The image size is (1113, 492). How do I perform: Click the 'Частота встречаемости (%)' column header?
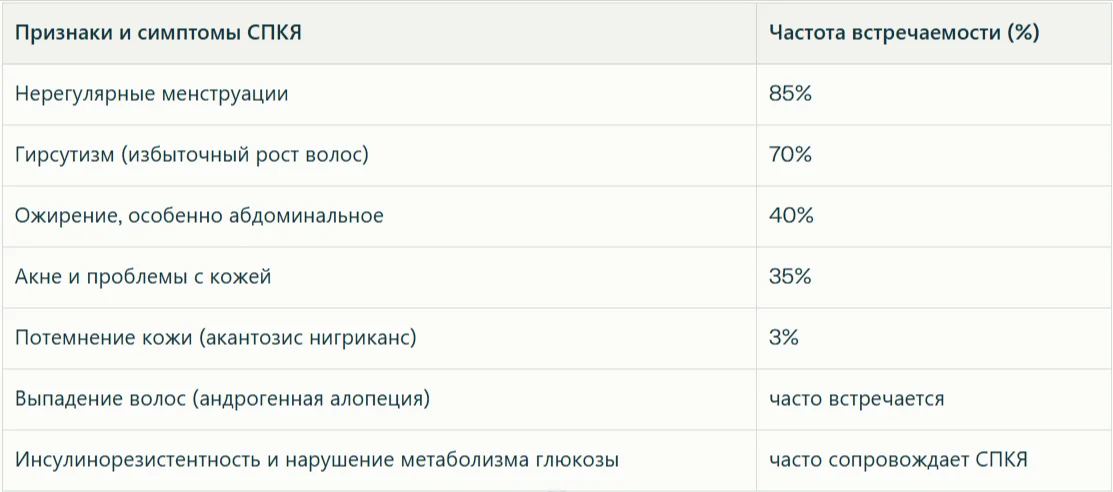click(x=904, y=33)
